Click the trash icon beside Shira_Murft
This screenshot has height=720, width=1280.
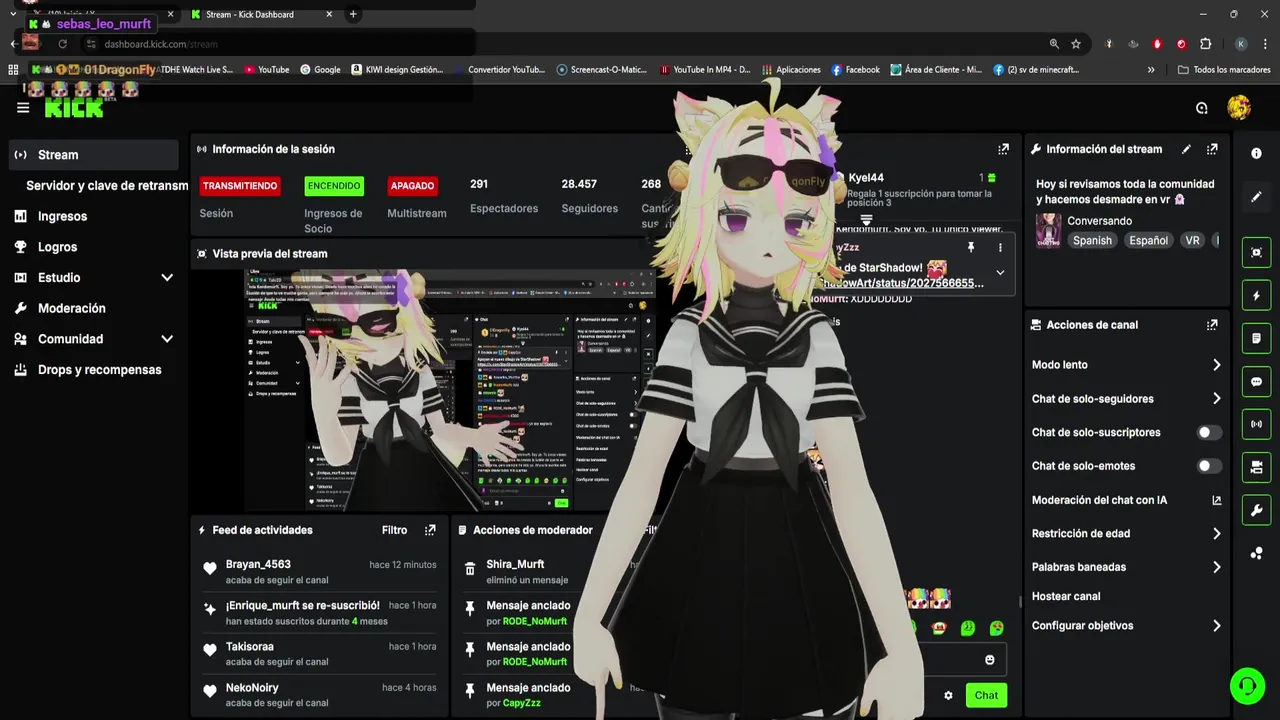click(470, 568)
